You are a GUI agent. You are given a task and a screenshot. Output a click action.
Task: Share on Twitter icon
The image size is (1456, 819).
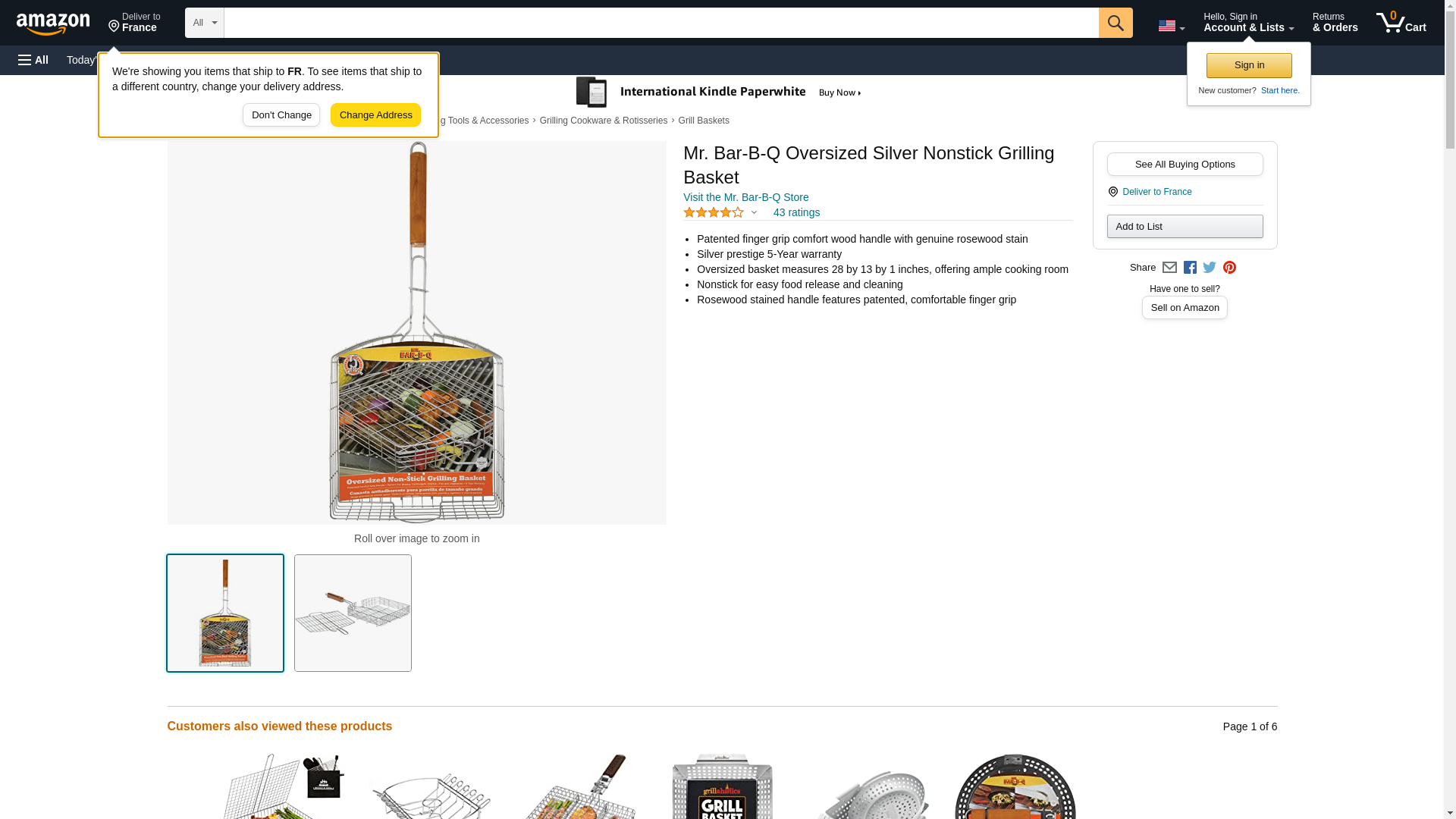1210,268
